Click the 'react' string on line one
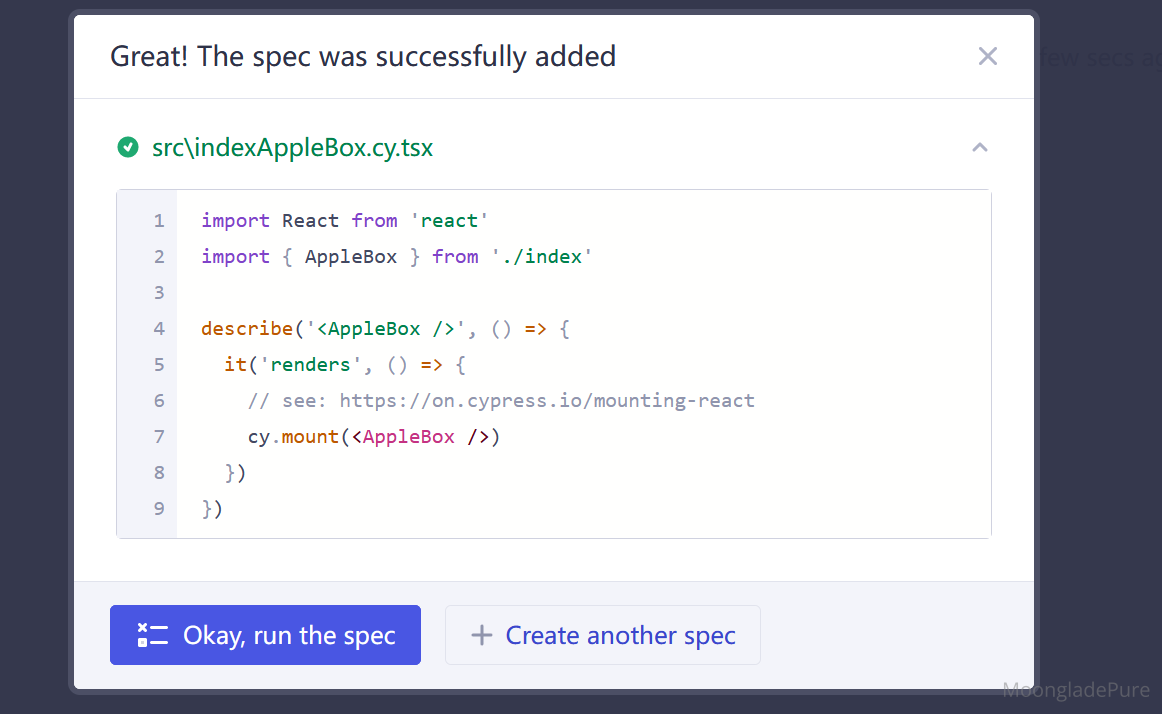Screen dimensions: 1162x714 tap(449, 221)
